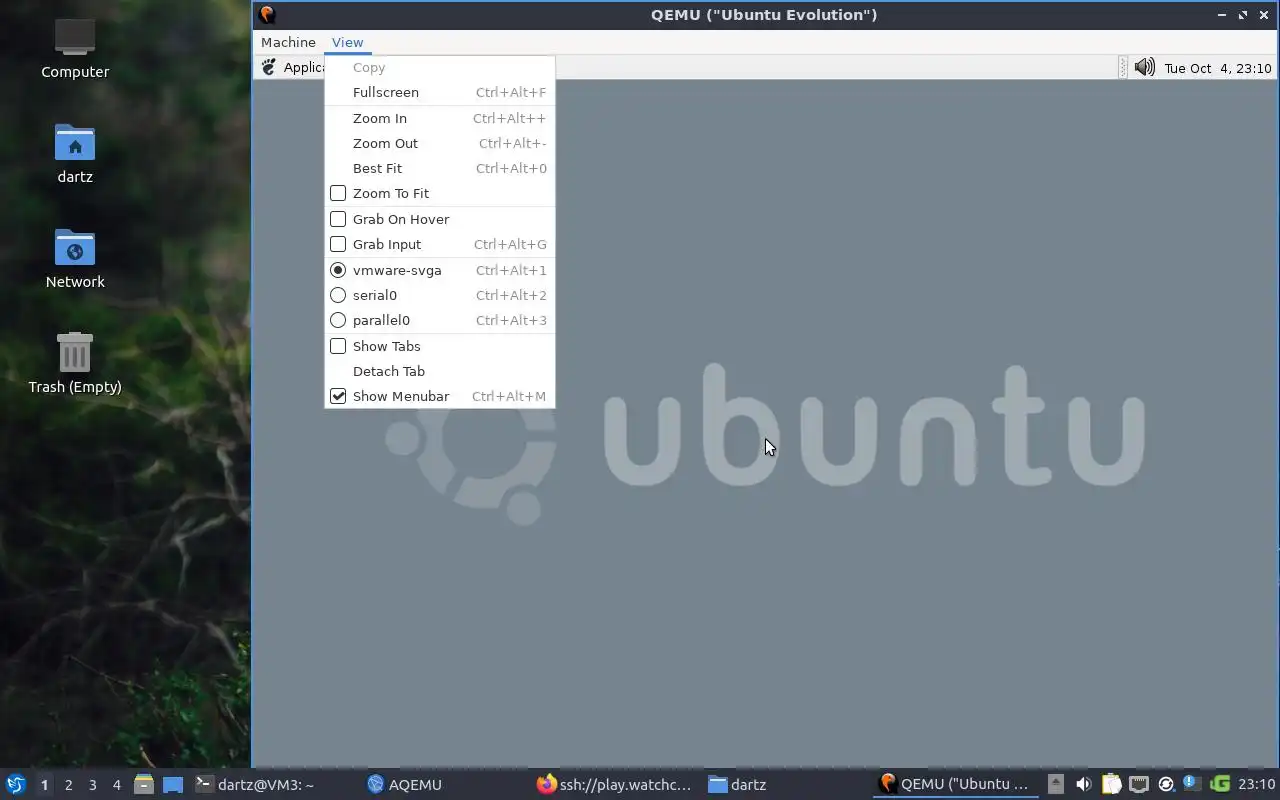Click the blue notification tray icon
Image resolution: width=1280 pixels, height=800 pixels.
tap(1191, 783)
